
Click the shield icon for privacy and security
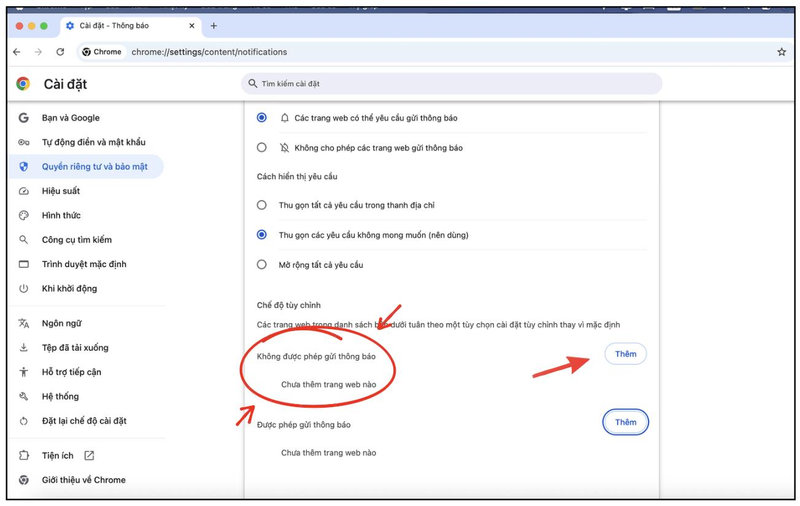(x=23, y=166)
